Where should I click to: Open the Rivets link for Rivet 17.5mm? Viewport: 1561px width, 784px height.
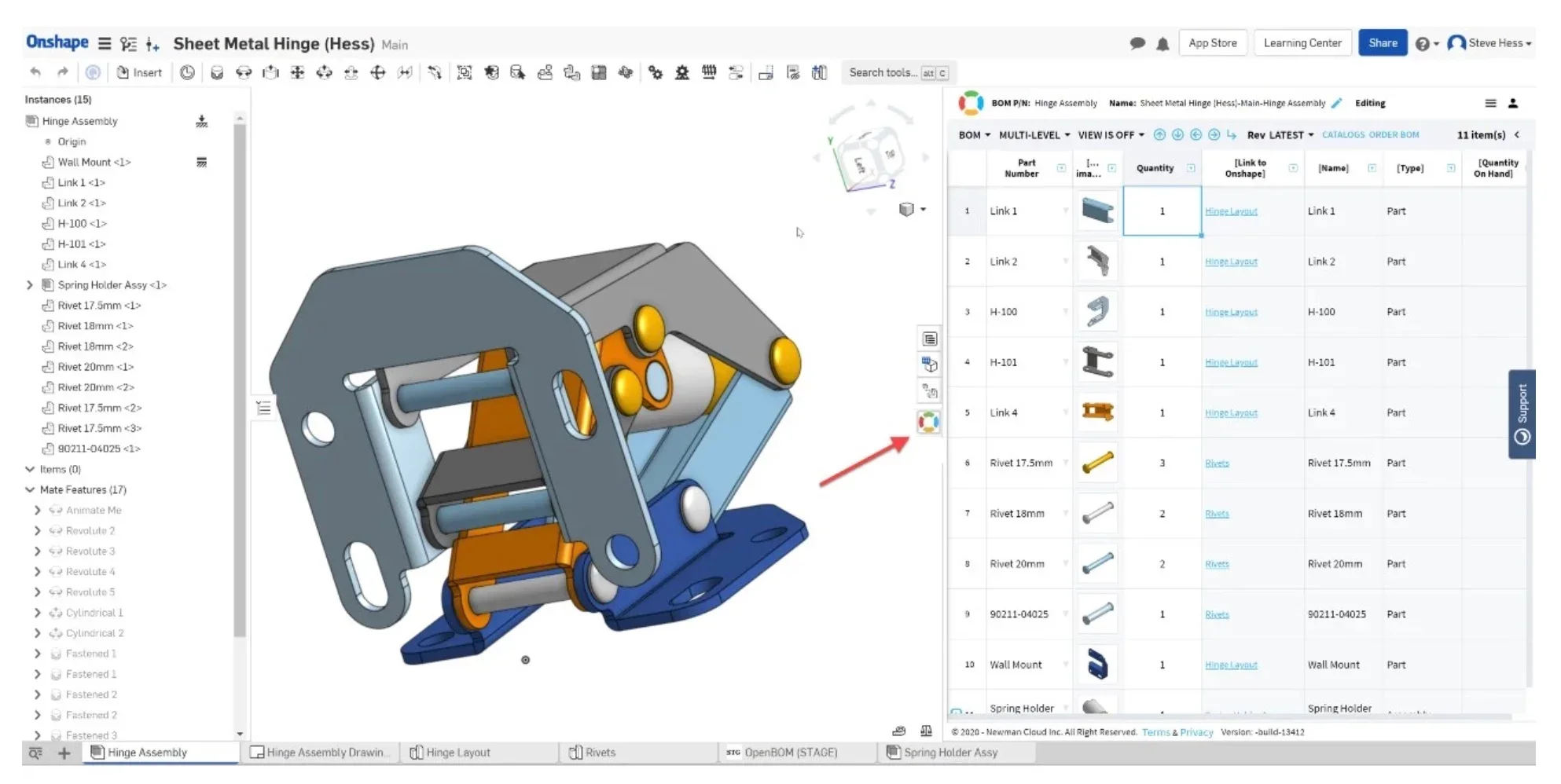tap(1216, 463)
